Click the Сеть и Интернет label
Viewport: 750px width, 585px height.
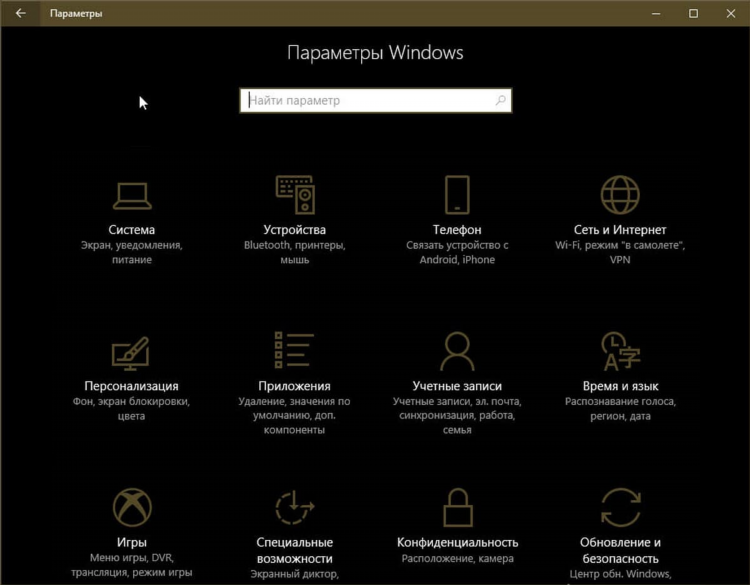click(620, 230)
